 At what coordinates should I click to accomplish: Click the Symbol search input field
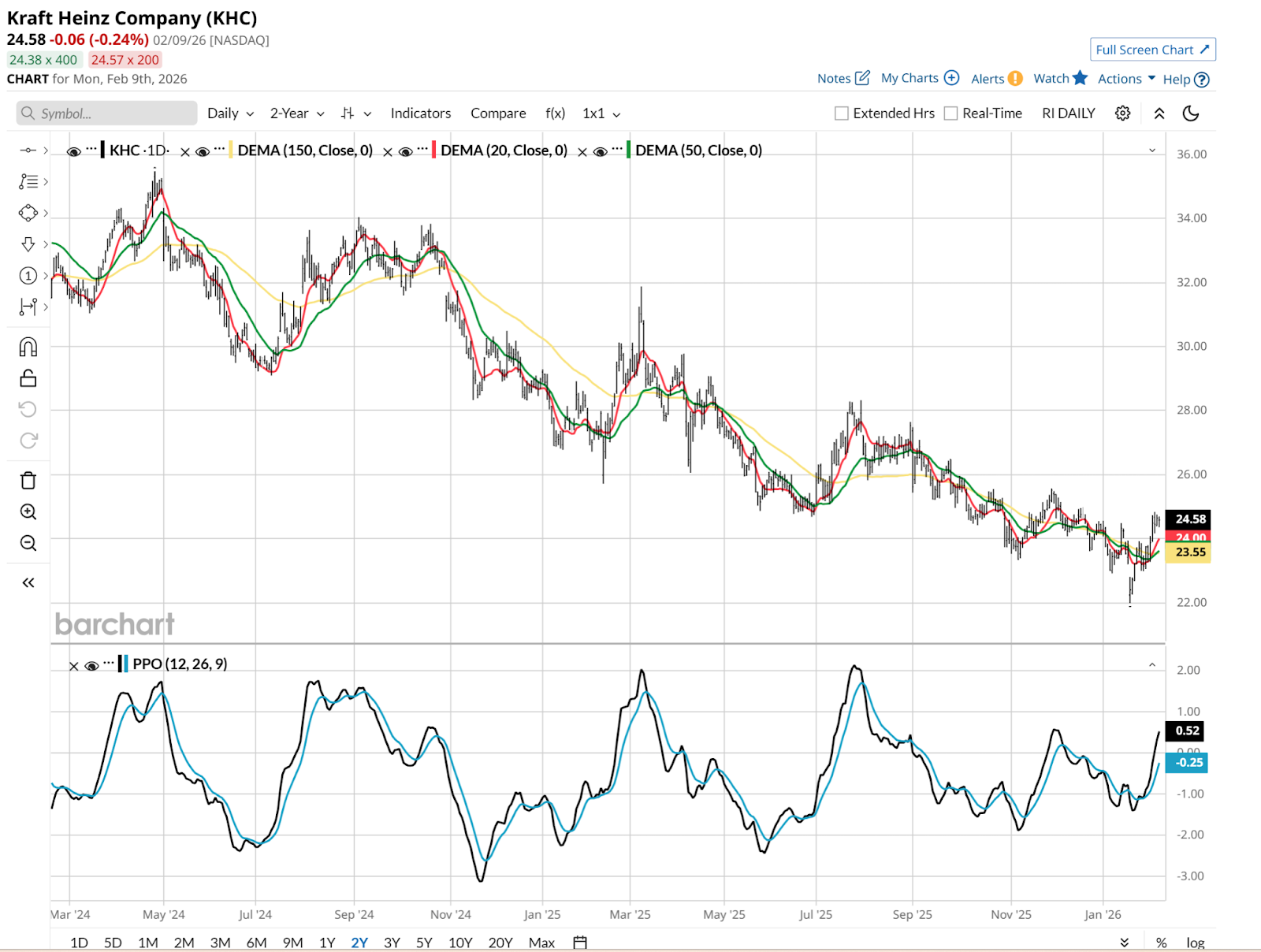point(107,113)
